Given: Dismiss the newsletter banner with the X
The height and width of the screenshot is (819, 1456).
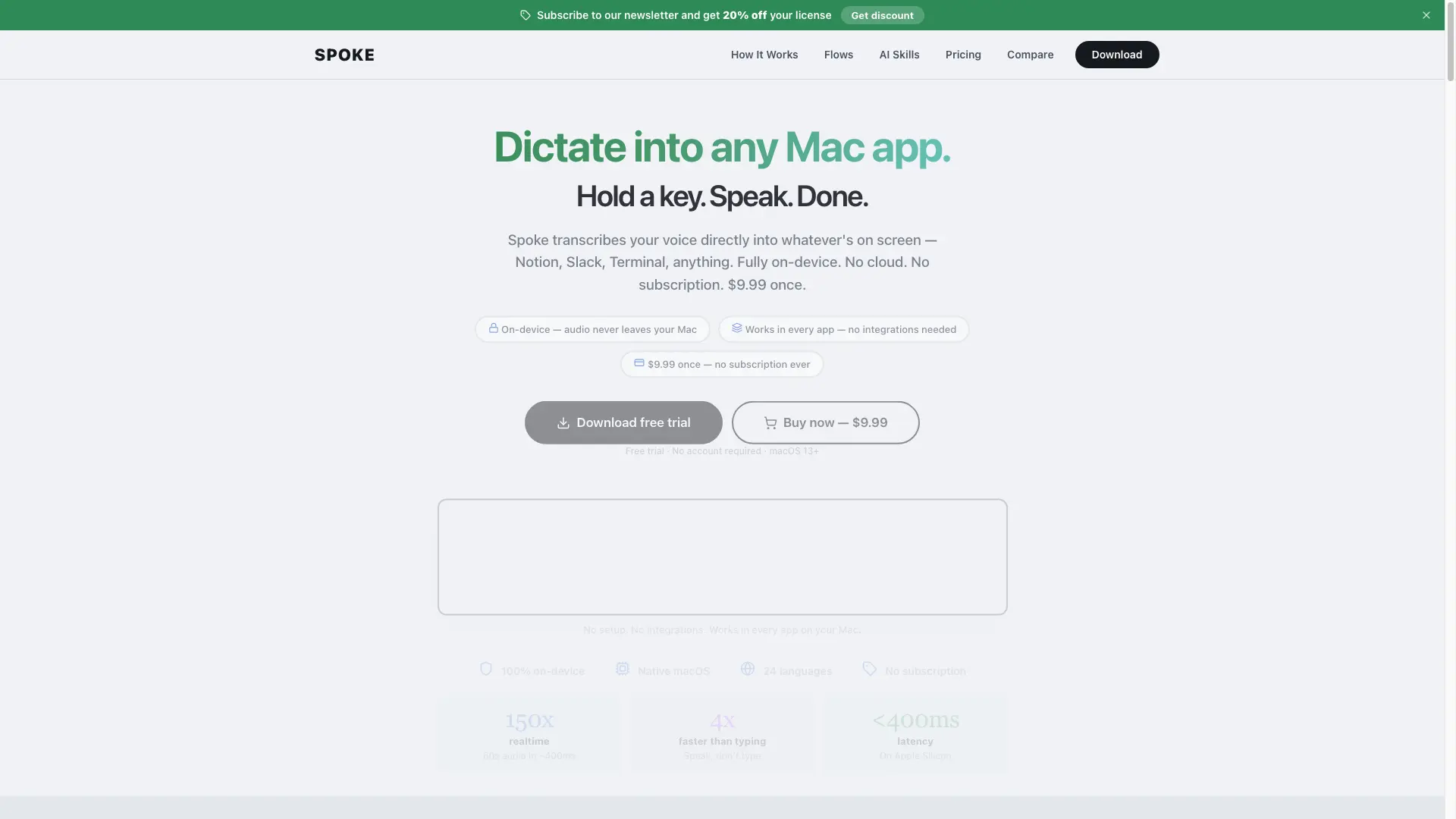Looking at the screenshot, I should tap(1426, 15).
